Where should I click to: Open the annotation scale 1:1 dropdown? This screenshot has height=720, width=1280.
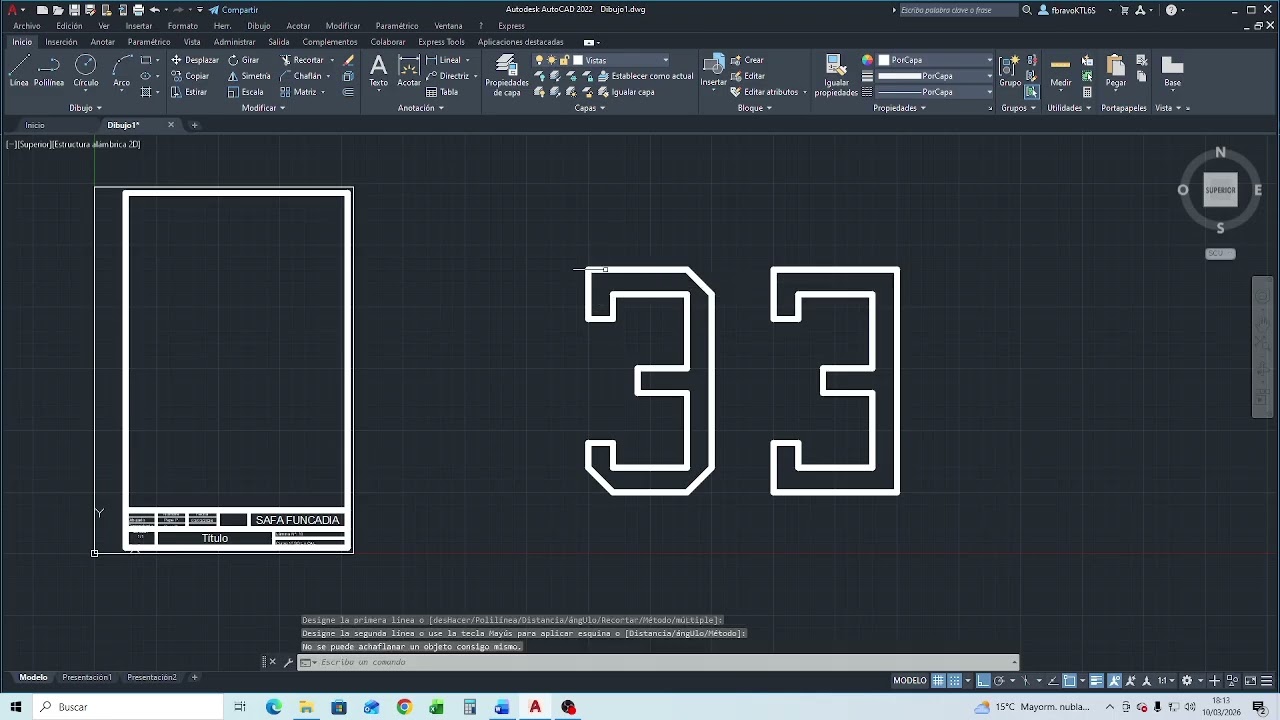coord(1165,681)
